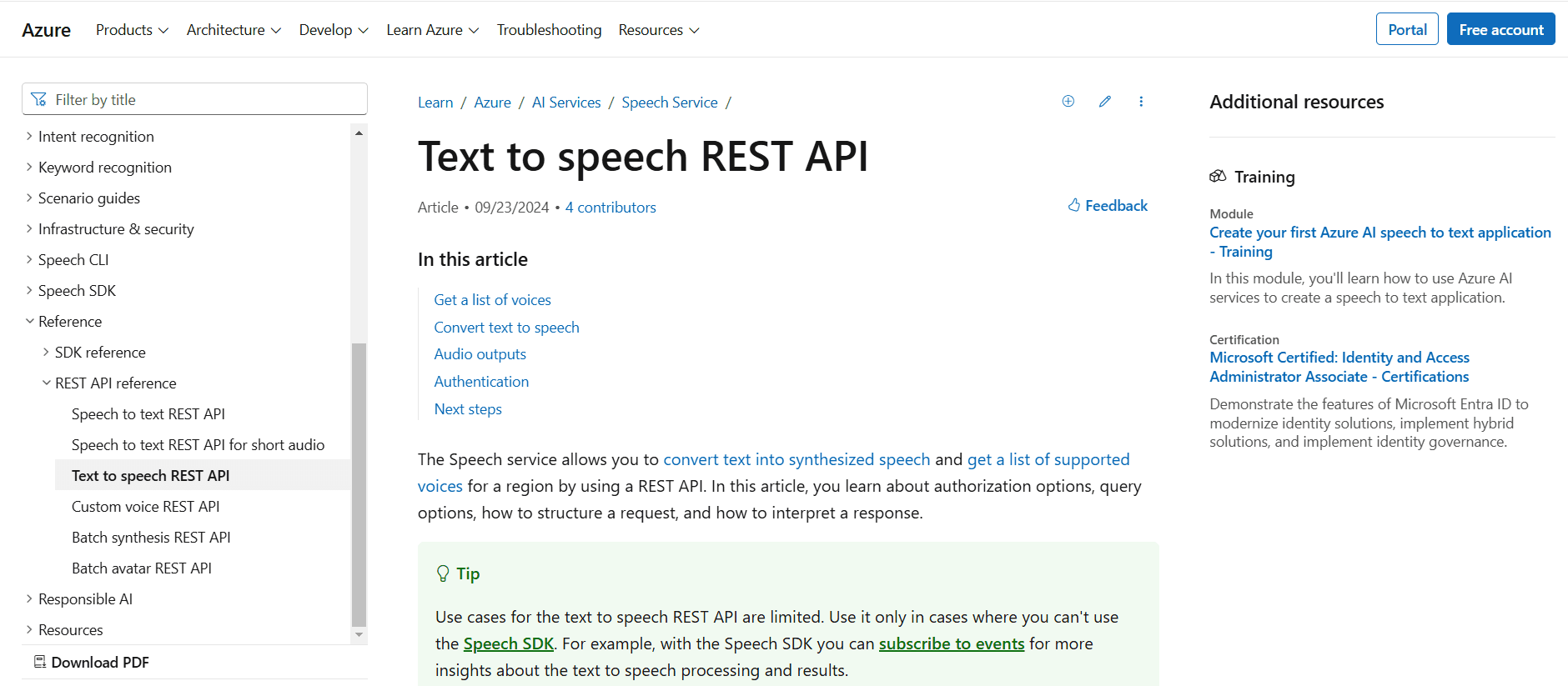Open Speech to text REST API for short audio

point(198,444)
